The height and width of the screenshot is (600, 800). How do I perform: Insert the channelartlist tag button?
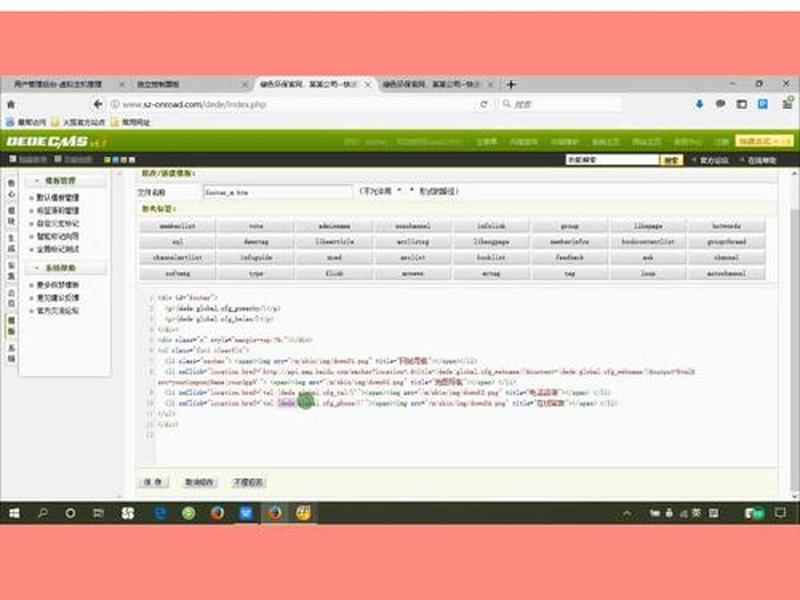click(x=178, y=258)
